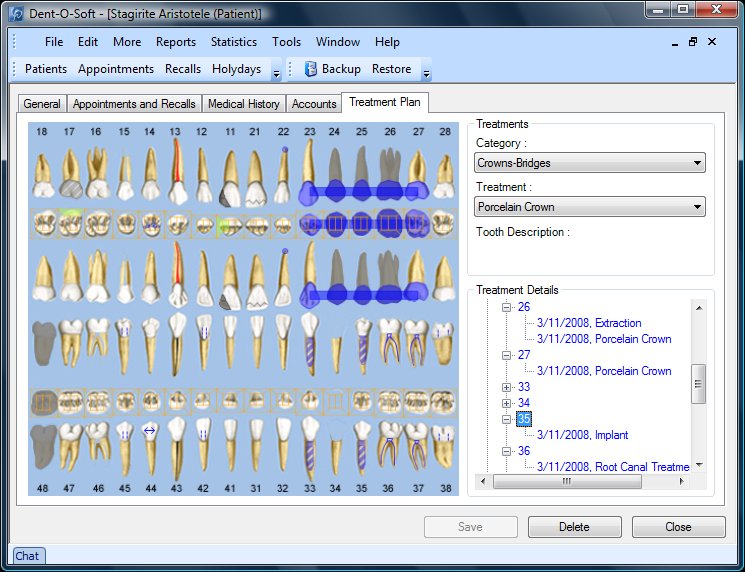Open the General tab
The width and height of the screenshot is (745, 572).
42,104
